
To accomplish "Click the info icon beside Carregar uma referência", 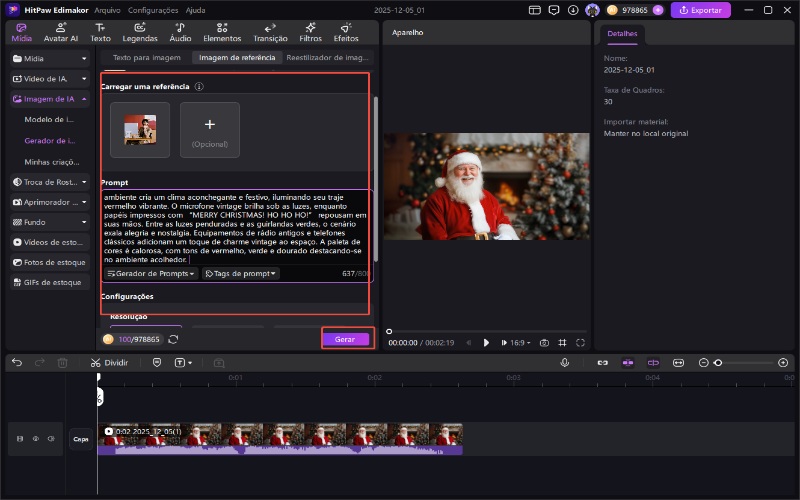I will [x=199, y=87].
